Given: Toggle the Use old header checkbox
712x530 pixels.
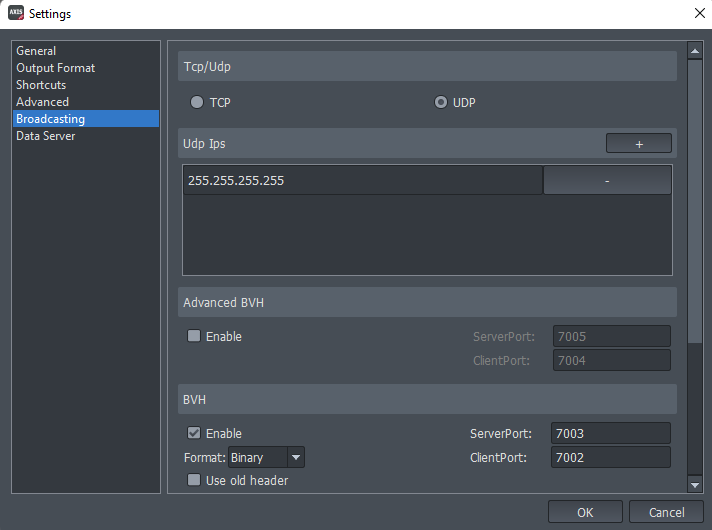Looking at the screenshot, I should 194,480.
